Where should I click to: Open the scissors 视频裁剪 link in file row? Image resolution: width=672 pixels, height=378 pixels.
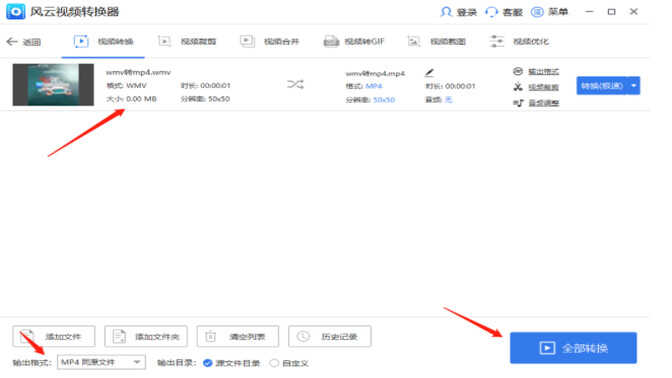[543, 87]
